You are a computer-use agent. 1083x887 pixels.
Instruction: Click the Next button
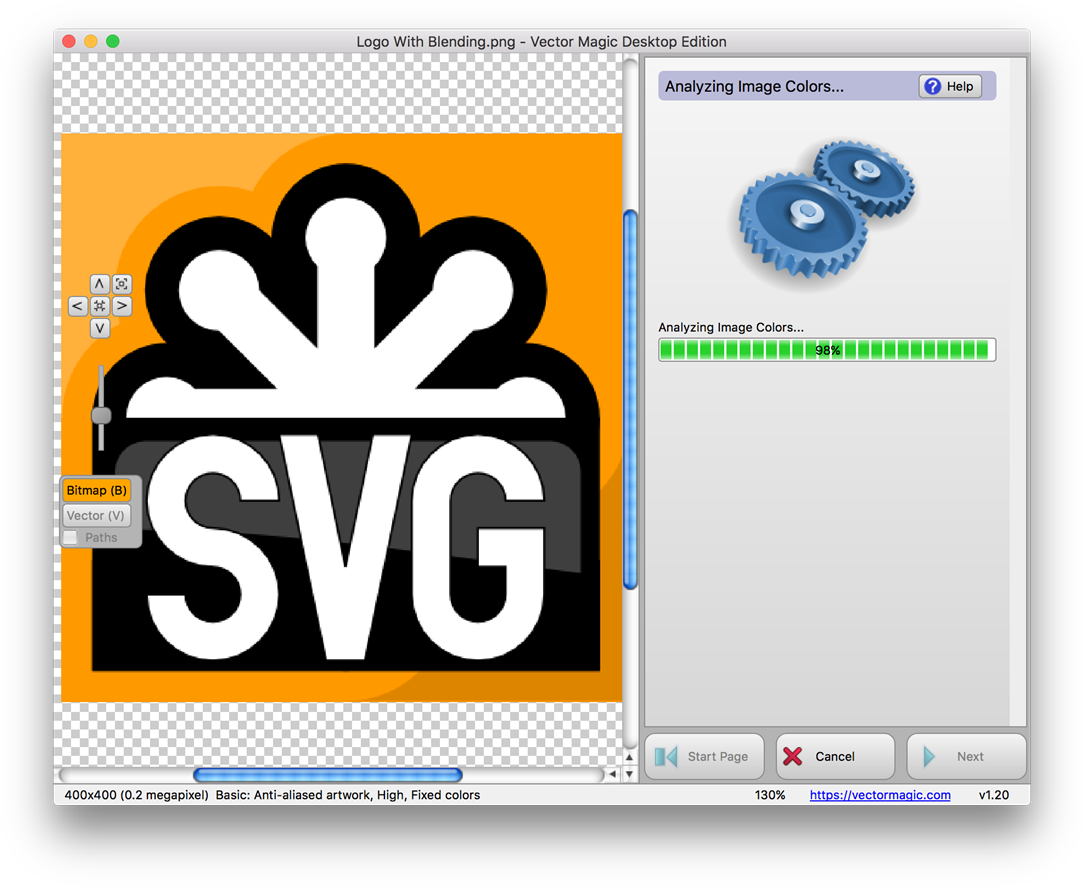point(966,756)
